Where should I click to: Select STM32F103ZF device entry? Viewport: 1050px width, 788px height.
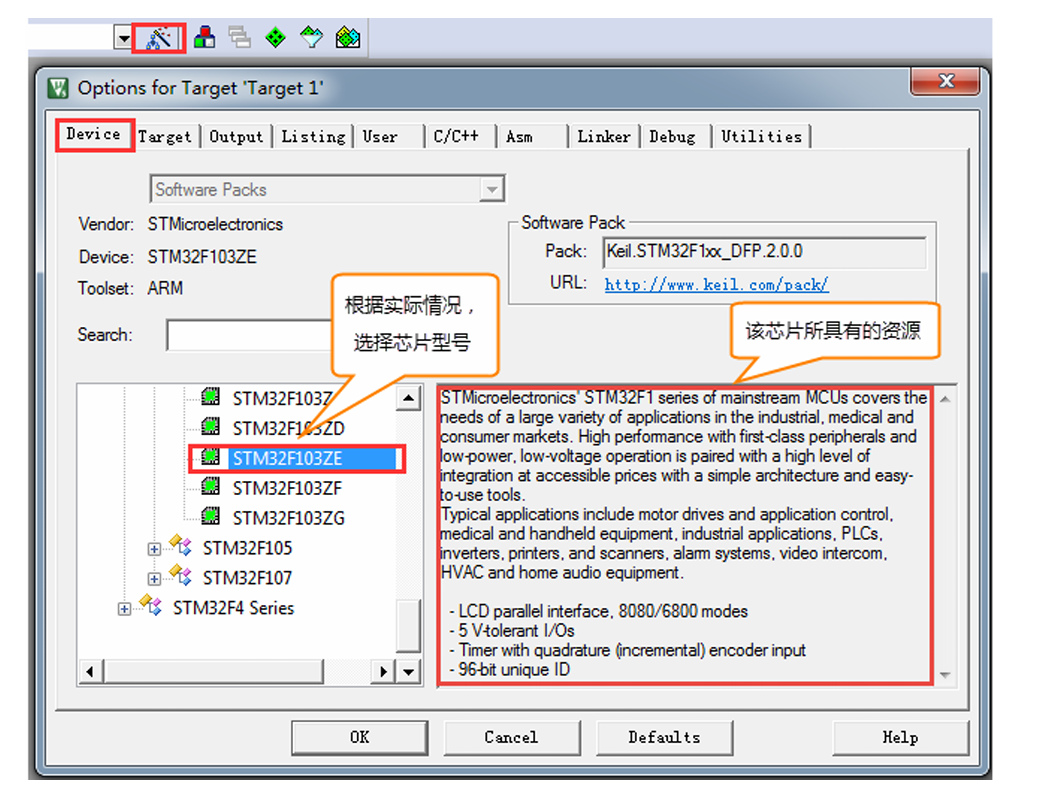(x=287, y=489)
